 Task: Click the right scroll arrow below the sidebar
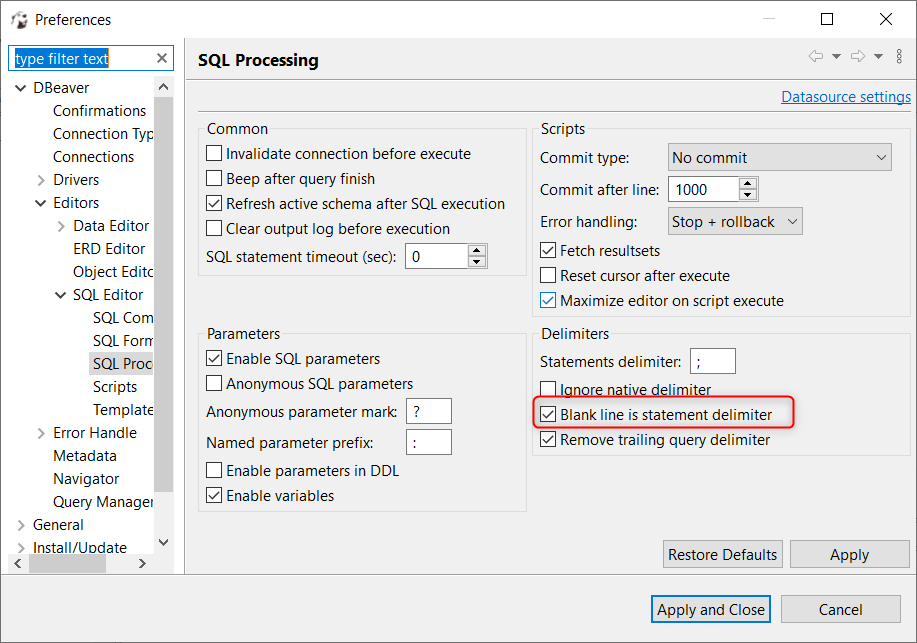coord(141,564)
